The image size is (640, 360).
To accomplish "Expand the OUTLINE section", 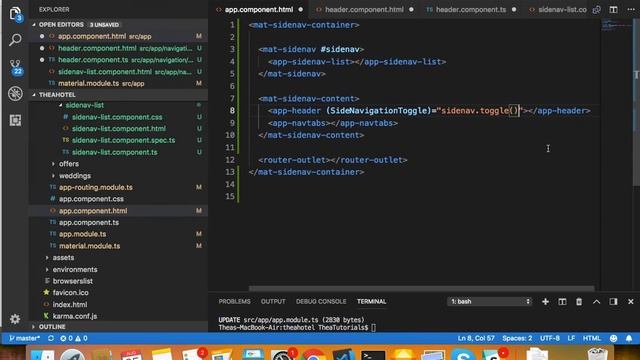I will 52,327.
